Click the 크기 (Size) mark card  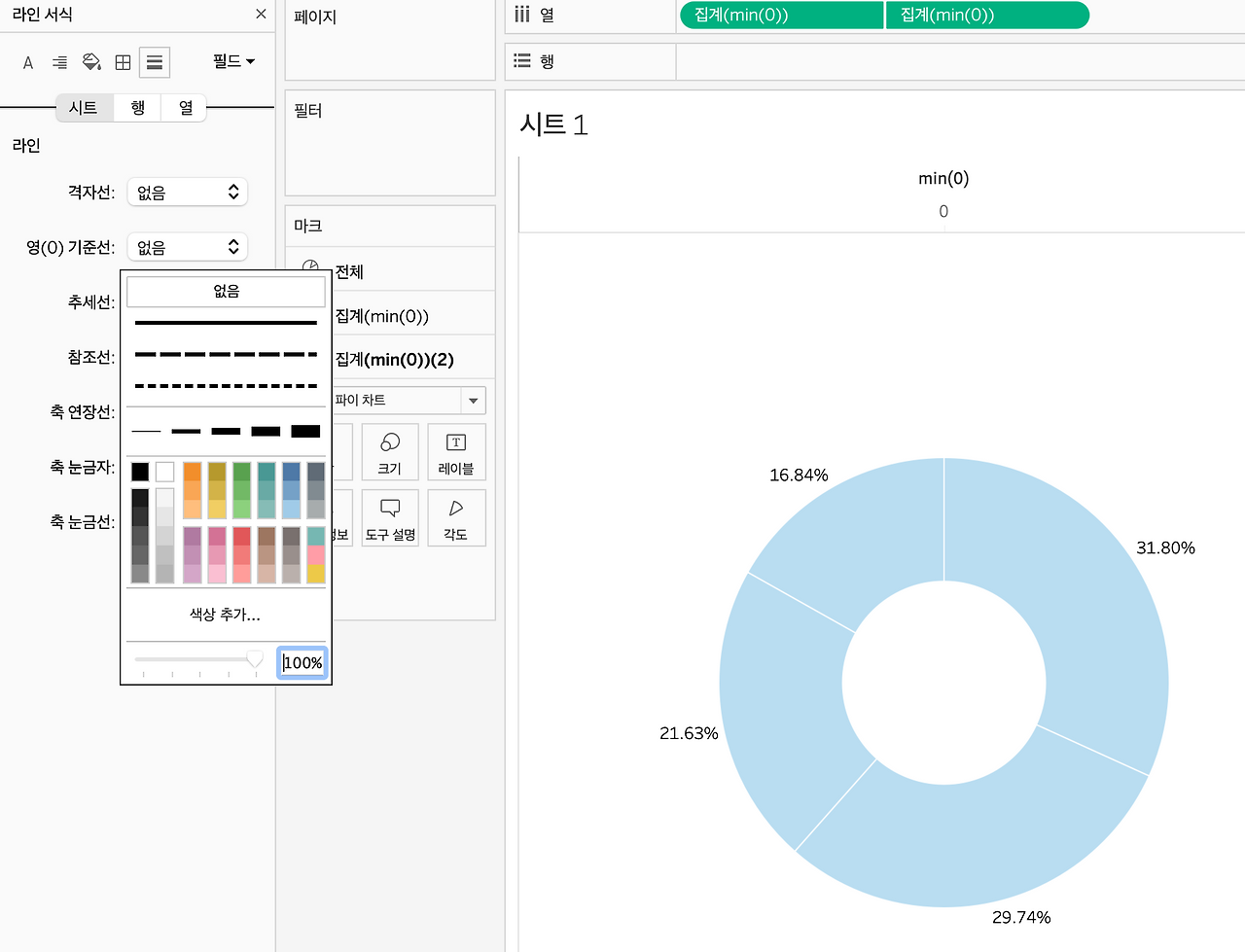390,452
